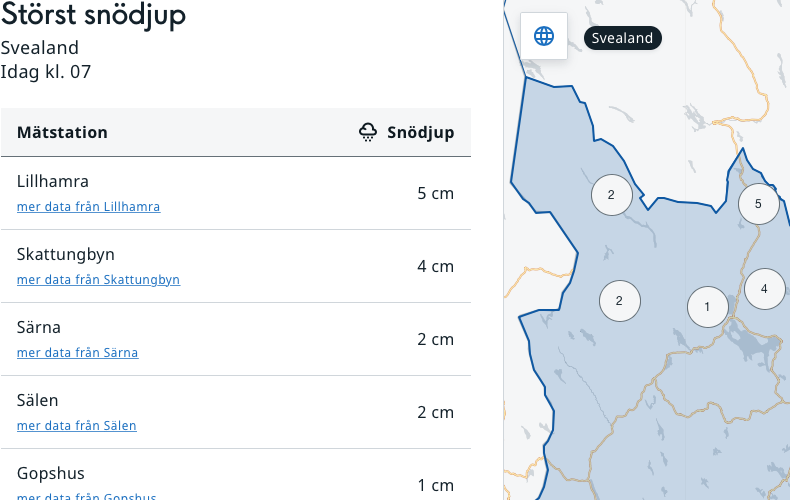This screenshot has width=790, height=500.
Task: Open 'mer data från Gopshus' link
Action: pos(86,496)
